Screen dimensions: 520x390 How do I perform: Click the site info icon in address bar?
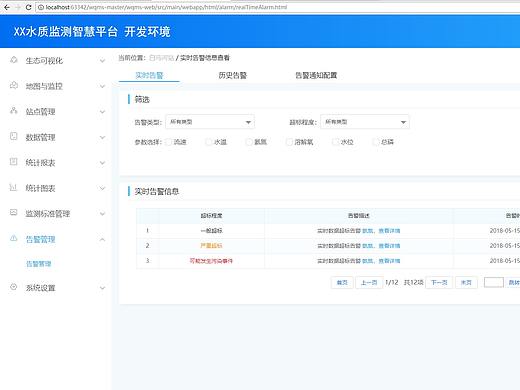(x=41, y=7)
